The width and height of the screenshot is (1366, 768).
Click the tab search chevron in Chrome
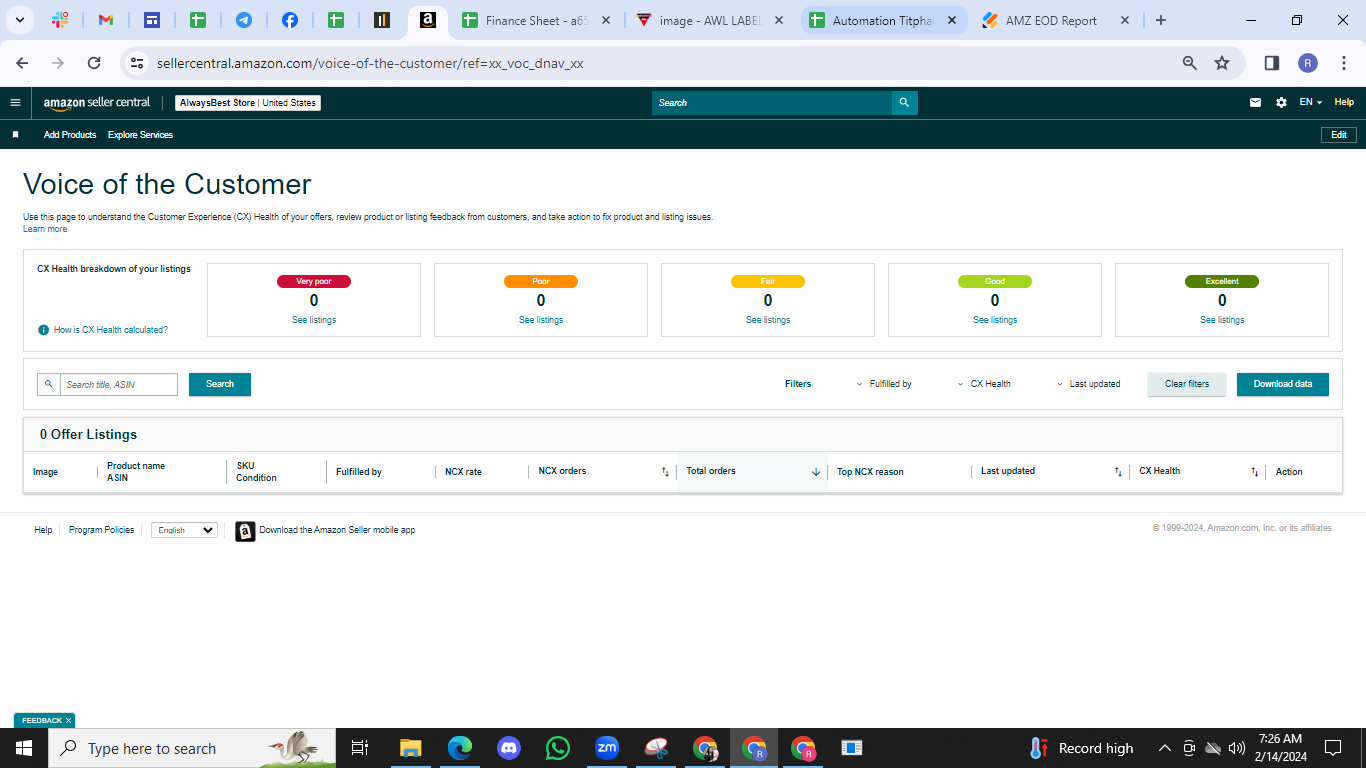point(20,20)
